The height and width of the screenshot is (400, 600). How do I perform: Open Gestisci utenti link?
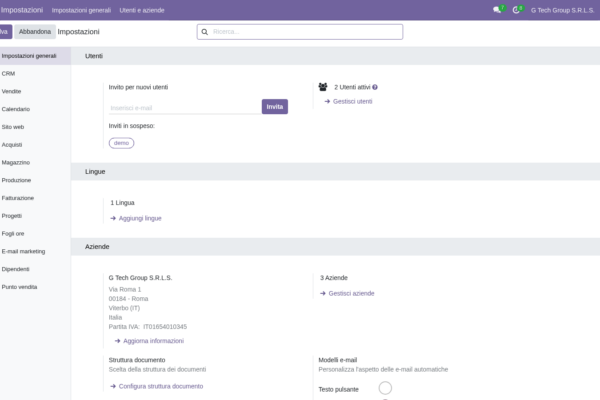348,101
